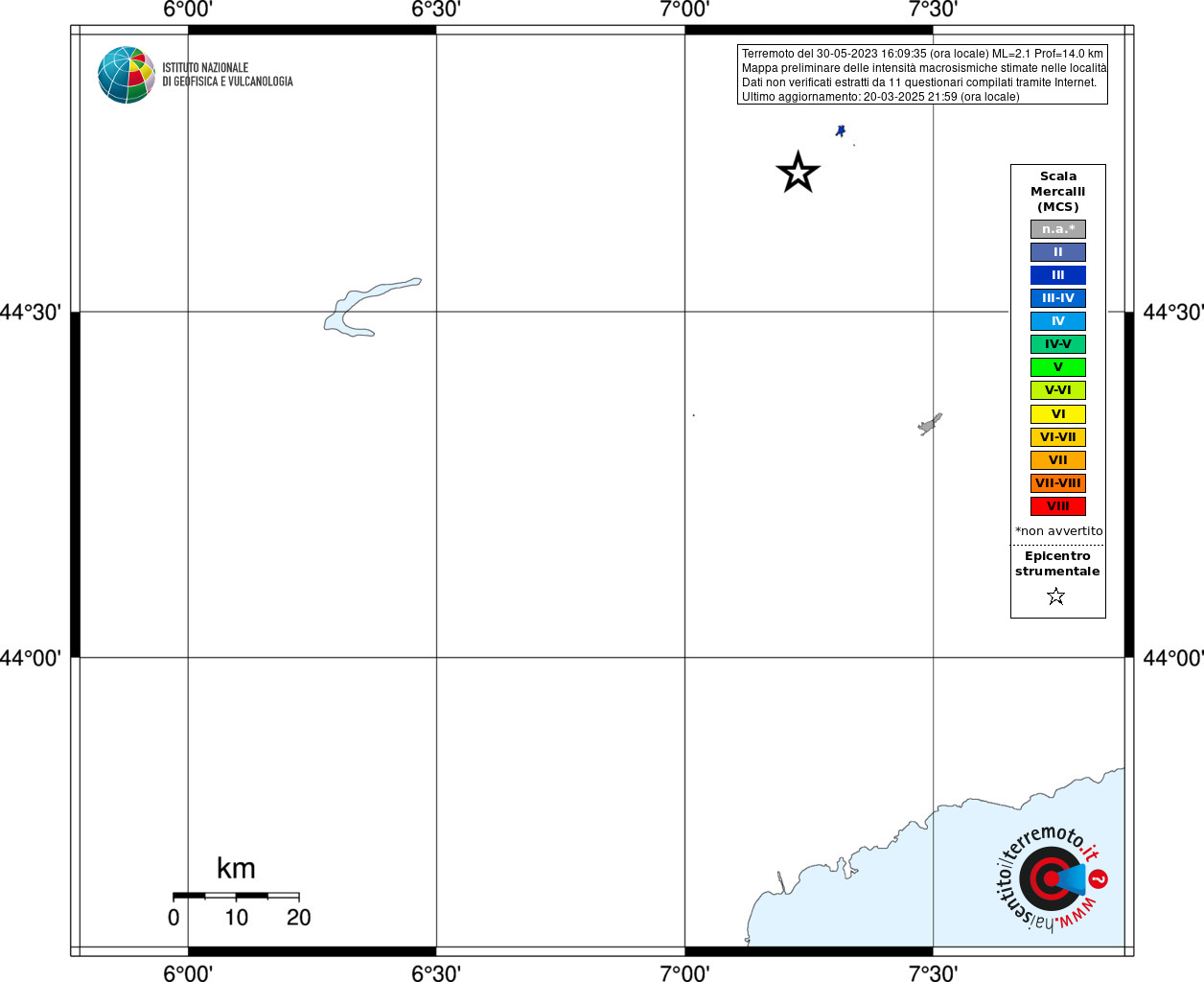This screenshot has width=1204, height=982.
Task: Click the bottom 7°30' longitude label
Action: tap(933, 972)
